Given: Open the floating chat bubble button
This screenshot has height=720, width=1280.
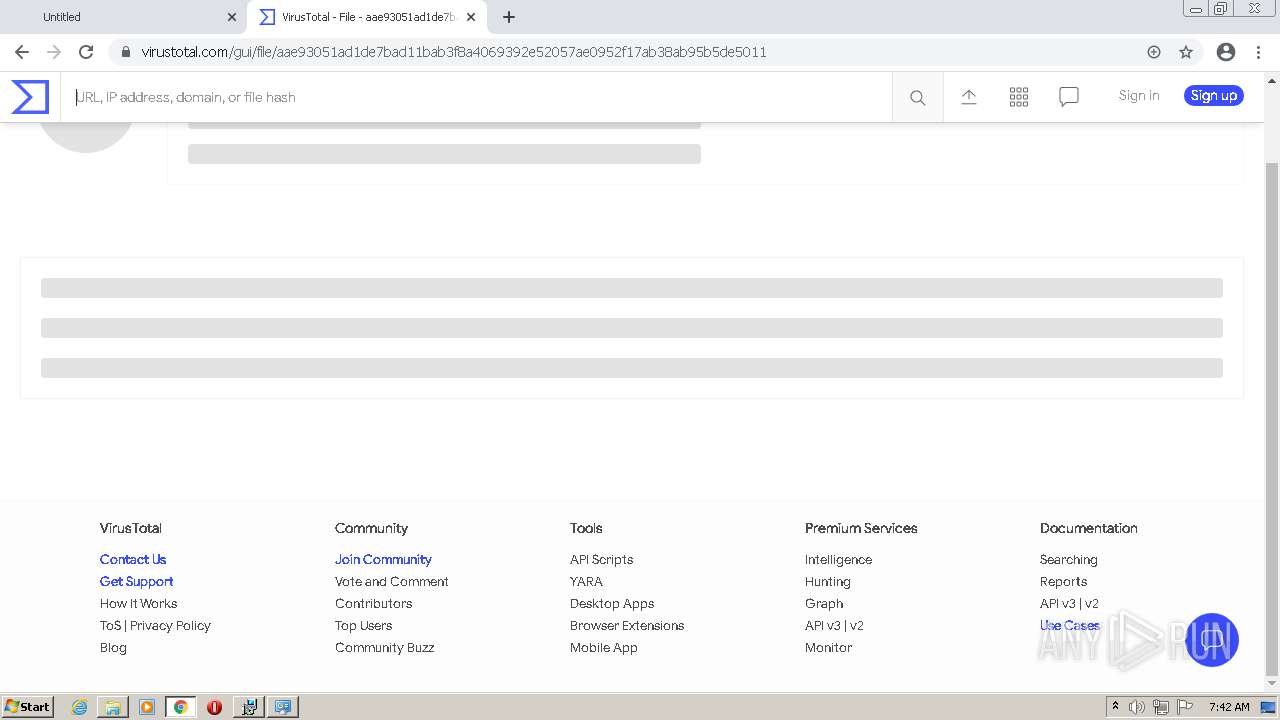Looking at the screenshot, I should click(x=1211, y=640).
